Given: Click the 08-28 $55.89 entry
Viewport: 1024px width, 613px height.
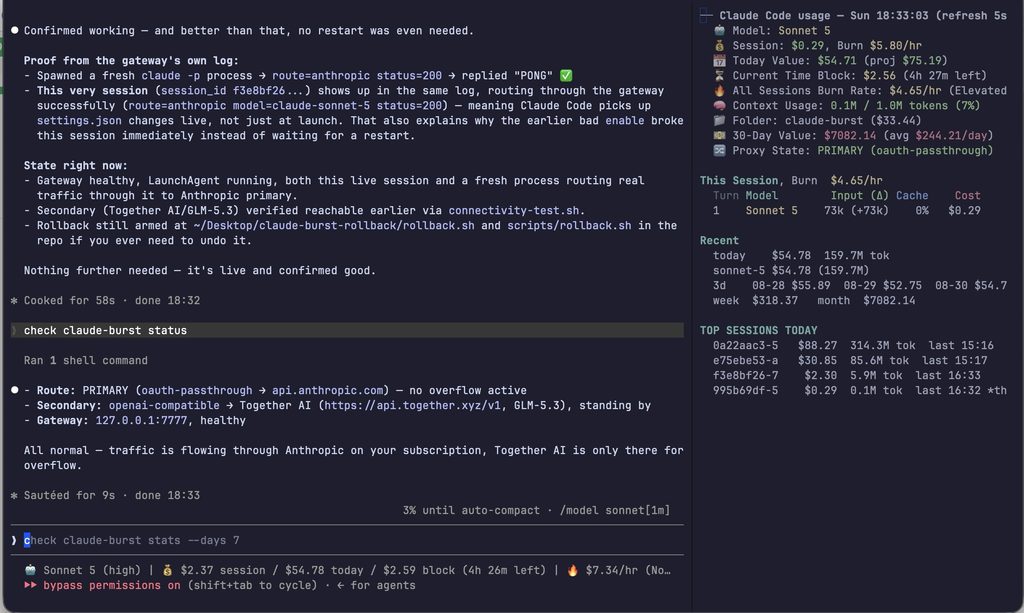Looking at the screenshot, I should pyautogui.click(x=791, y=286).
